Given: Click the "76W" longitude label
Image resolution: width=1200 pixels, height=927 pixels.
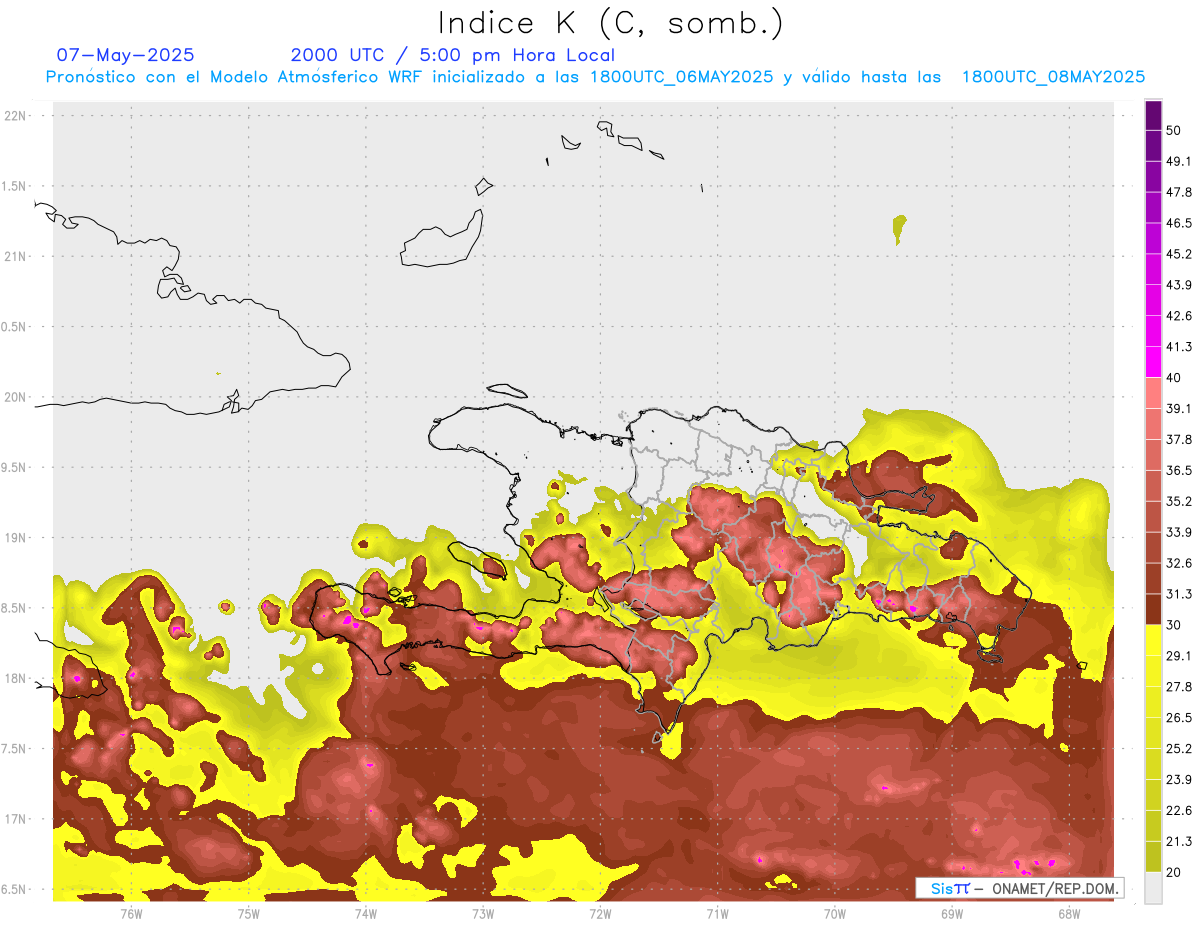Looking at the screenshot, I should (131, 913).
